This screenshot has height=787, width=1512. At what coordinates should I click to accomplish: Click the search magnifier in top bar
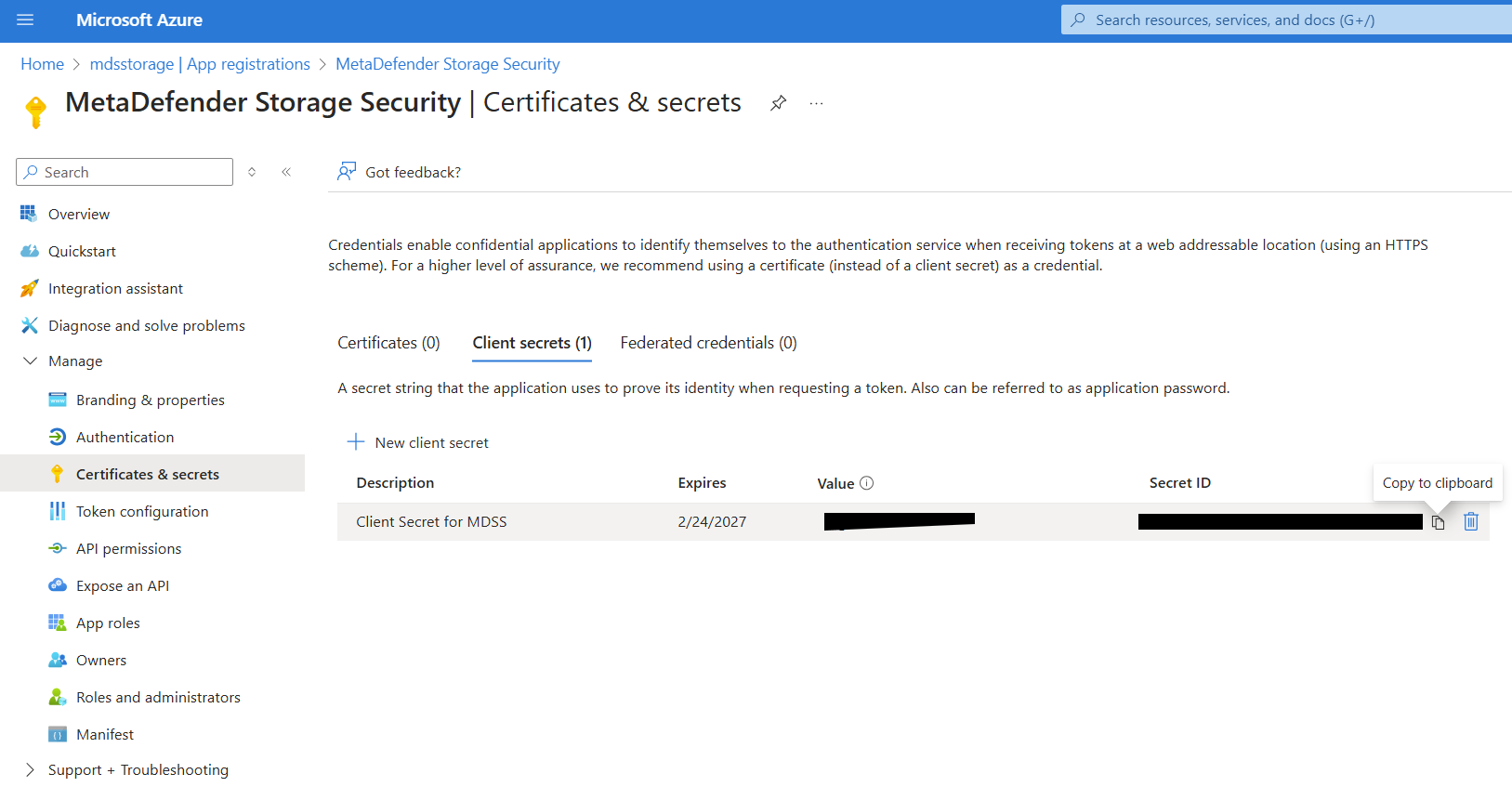point(1078,20)
